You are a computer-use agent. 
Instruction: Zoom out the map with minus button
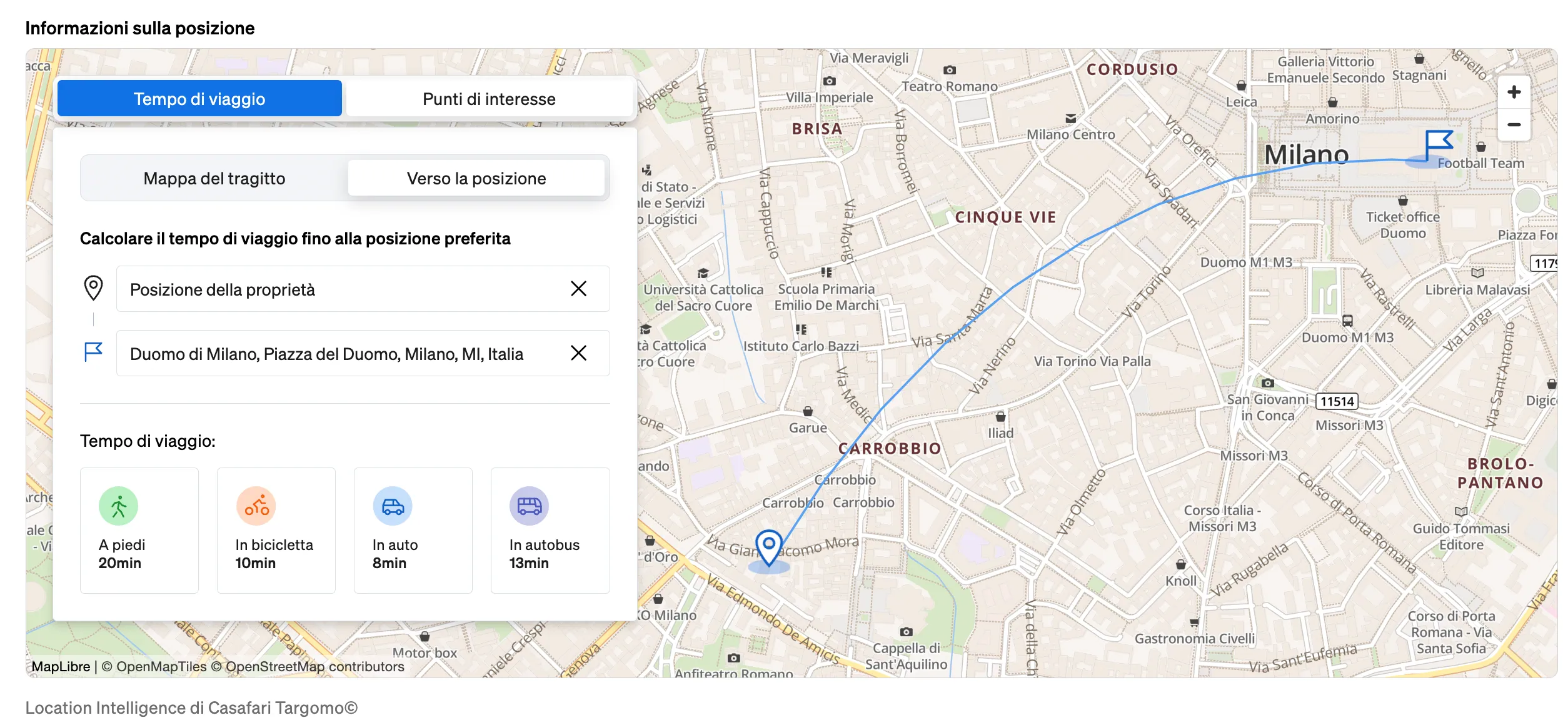coord(1514,124)
